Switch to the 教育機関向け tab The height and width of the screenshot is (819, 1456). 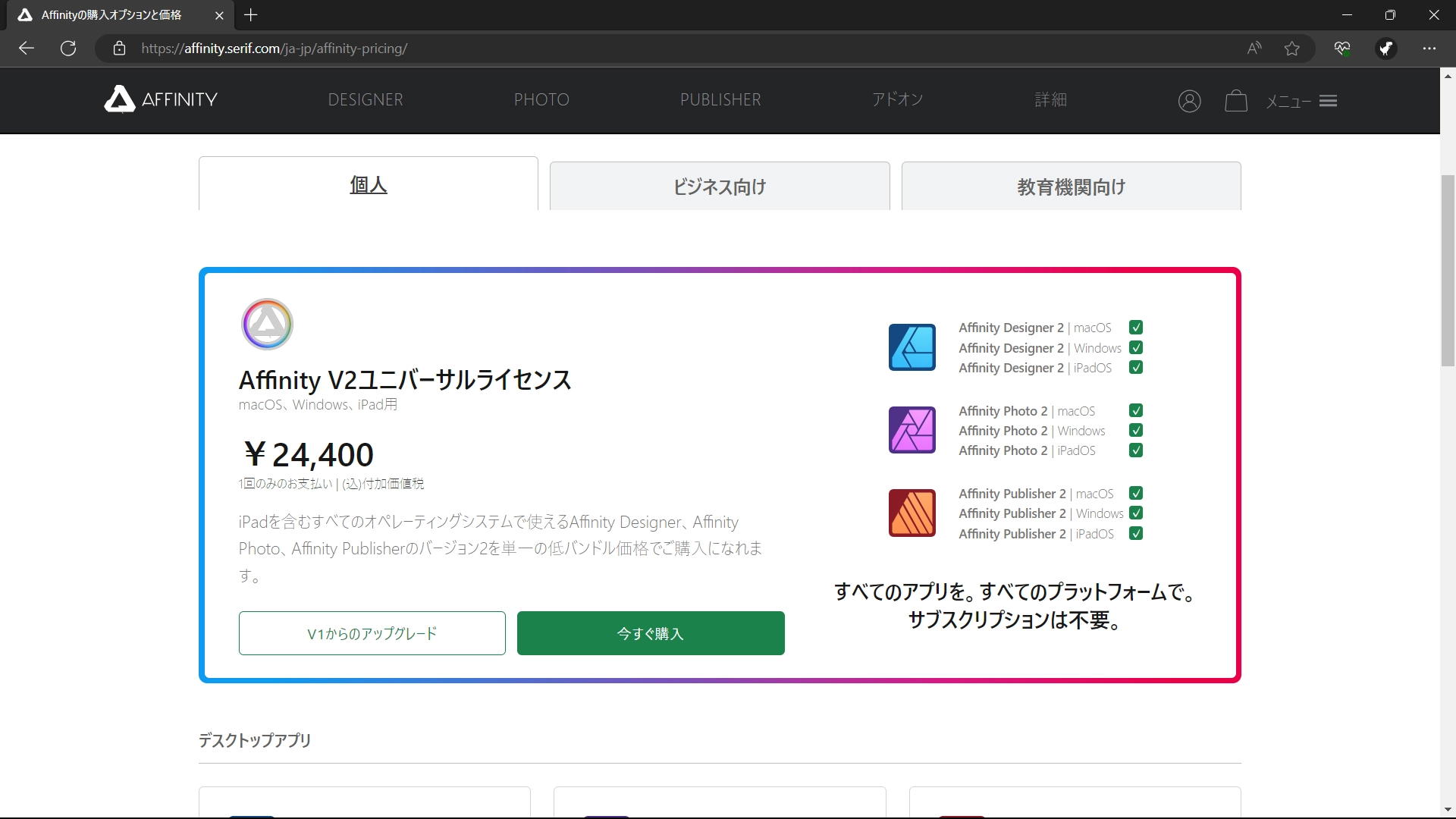[x=1071, y=187]
